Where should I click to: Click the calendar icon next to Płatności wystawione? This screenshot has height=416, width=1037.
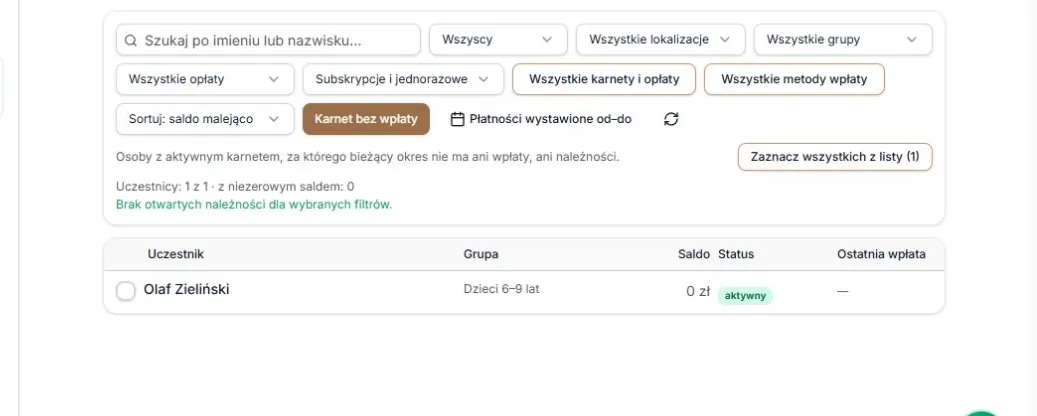pos(457,119)
